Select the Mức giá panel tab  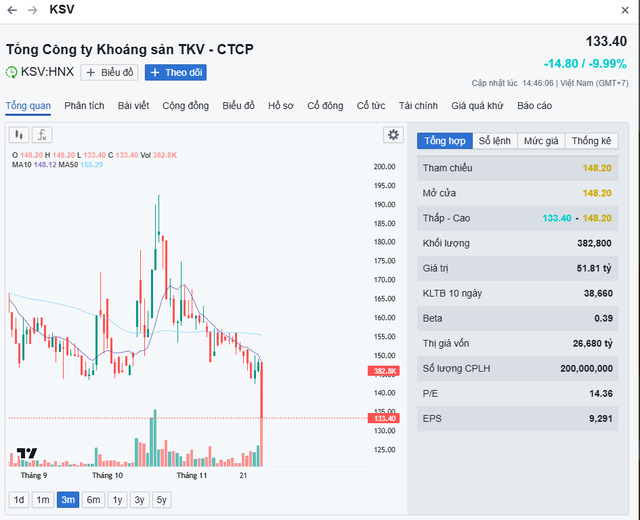click(541, 141)
